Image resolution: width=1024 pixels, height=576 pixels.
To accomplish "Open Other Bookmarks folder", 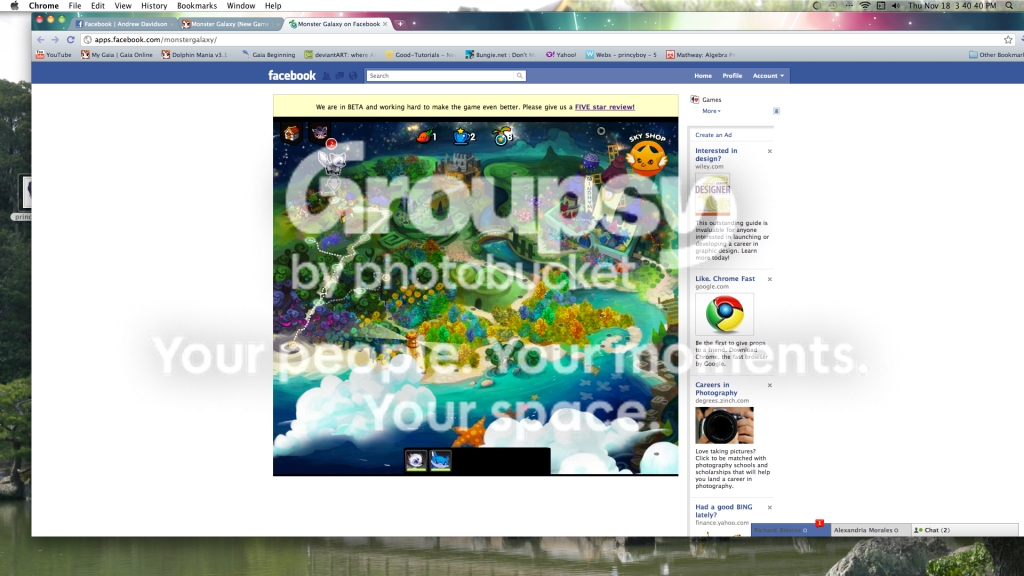I will 996,55.
